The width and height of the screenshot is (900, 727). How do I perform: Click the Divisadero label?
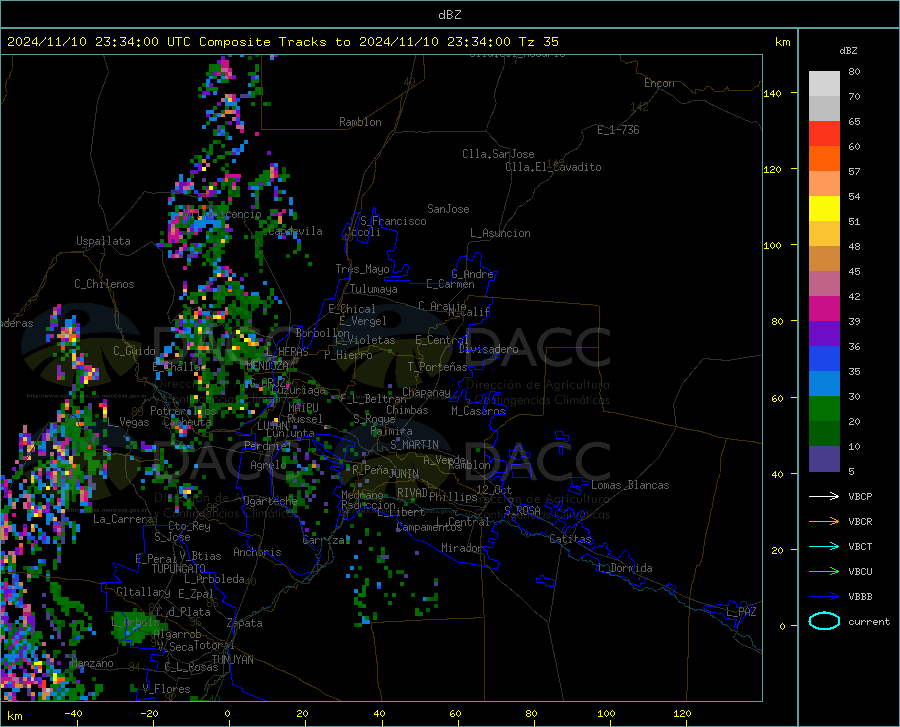(488, 349)
